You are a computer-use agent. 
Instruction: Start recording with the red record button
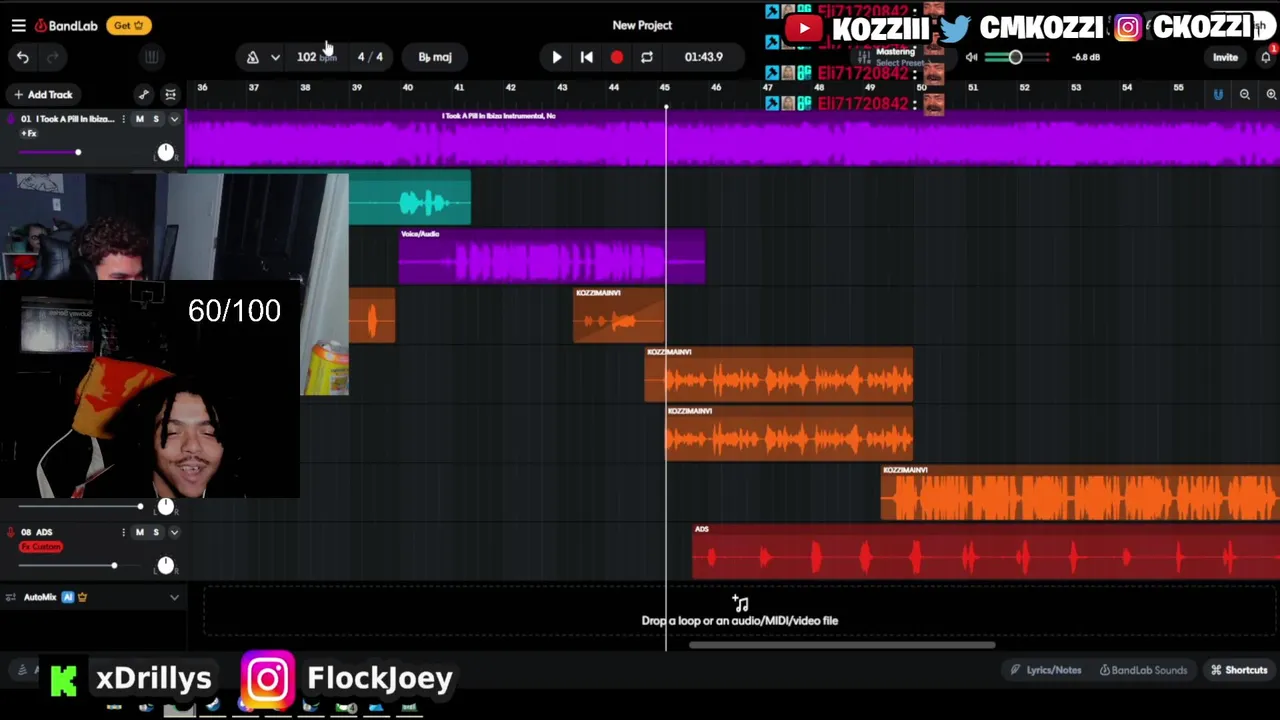617,57
